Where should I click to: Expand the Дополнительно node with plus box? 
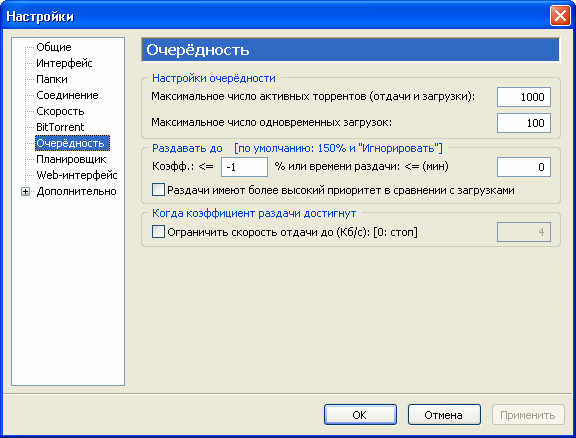[x=25, y=191]
